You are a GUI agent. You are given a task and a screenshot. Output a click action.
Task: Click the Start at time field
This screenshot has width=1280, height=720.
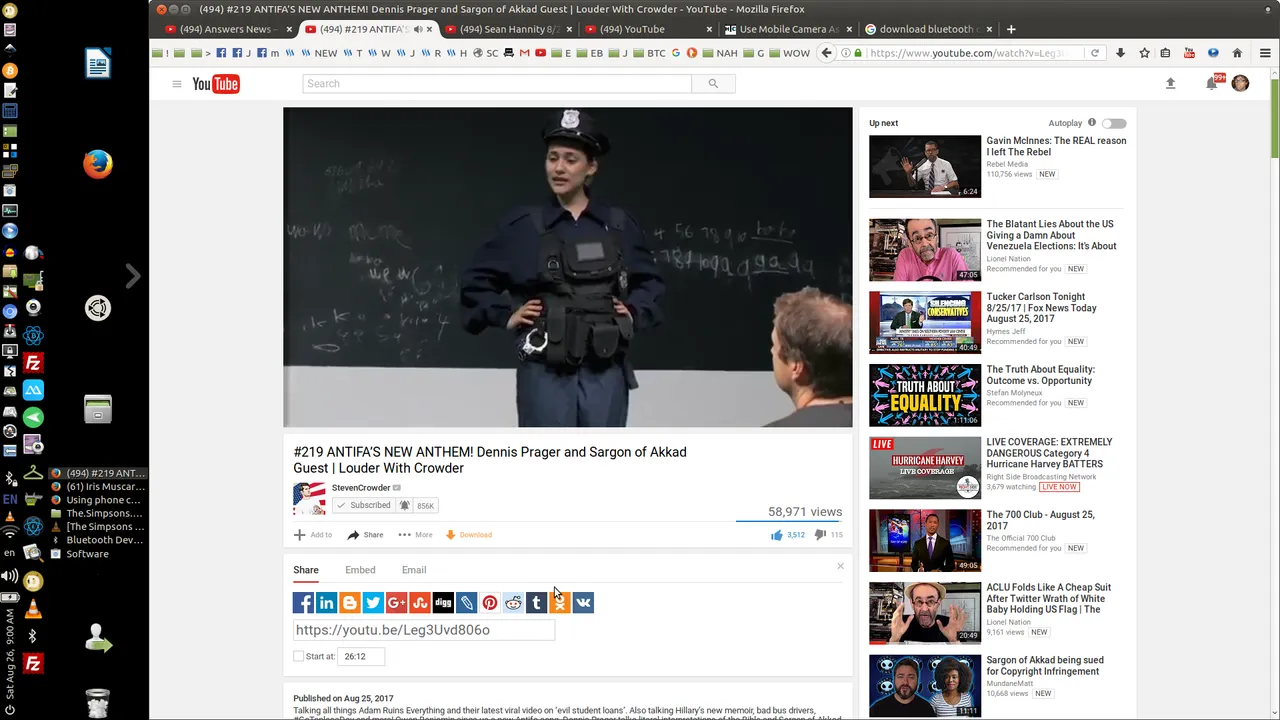[362, 656]
